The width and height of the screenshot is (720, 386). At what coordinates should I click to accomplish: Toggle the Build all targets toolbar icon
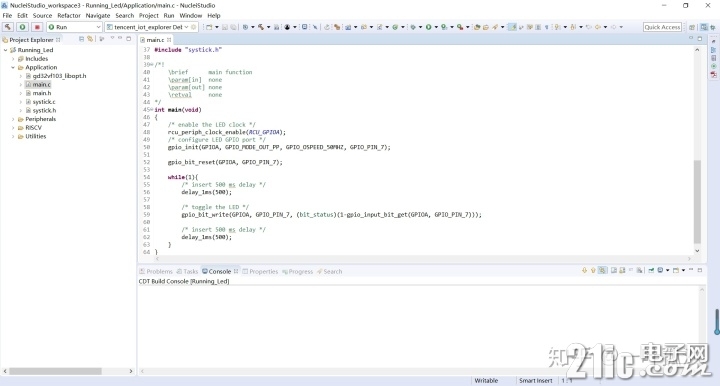point(276,27)
